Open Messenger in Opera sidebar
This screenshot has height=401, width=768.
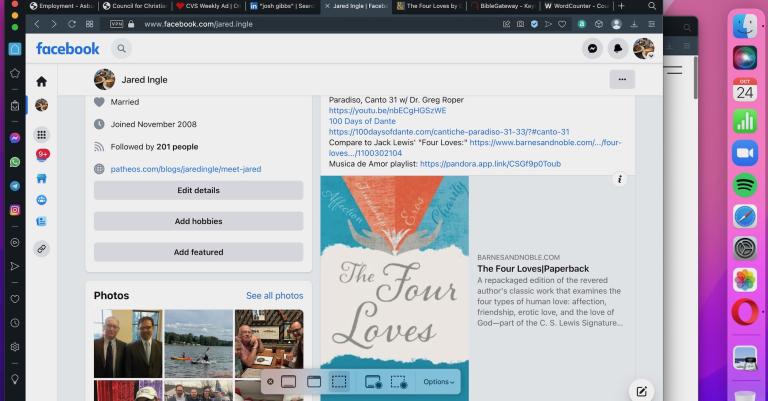[15, 139]
